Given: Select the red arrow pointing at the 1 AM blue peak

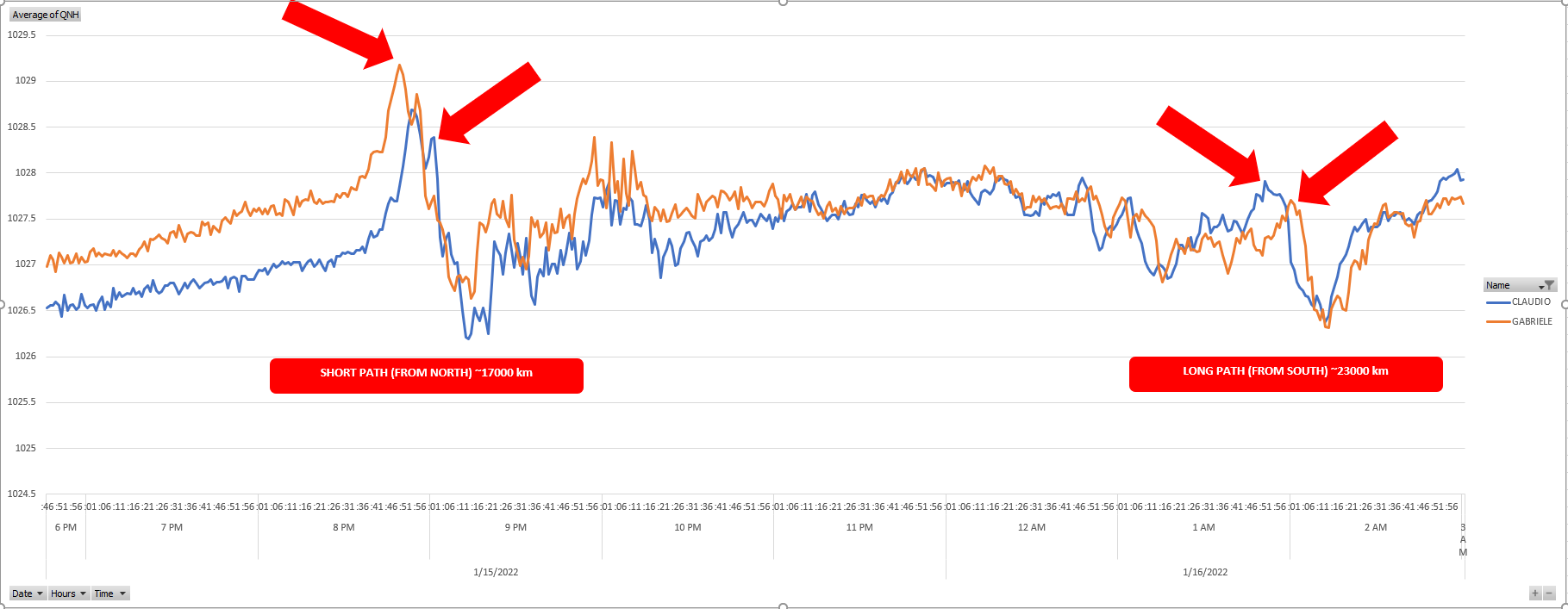Looking at the screenshot, I should click(1207, 146).
